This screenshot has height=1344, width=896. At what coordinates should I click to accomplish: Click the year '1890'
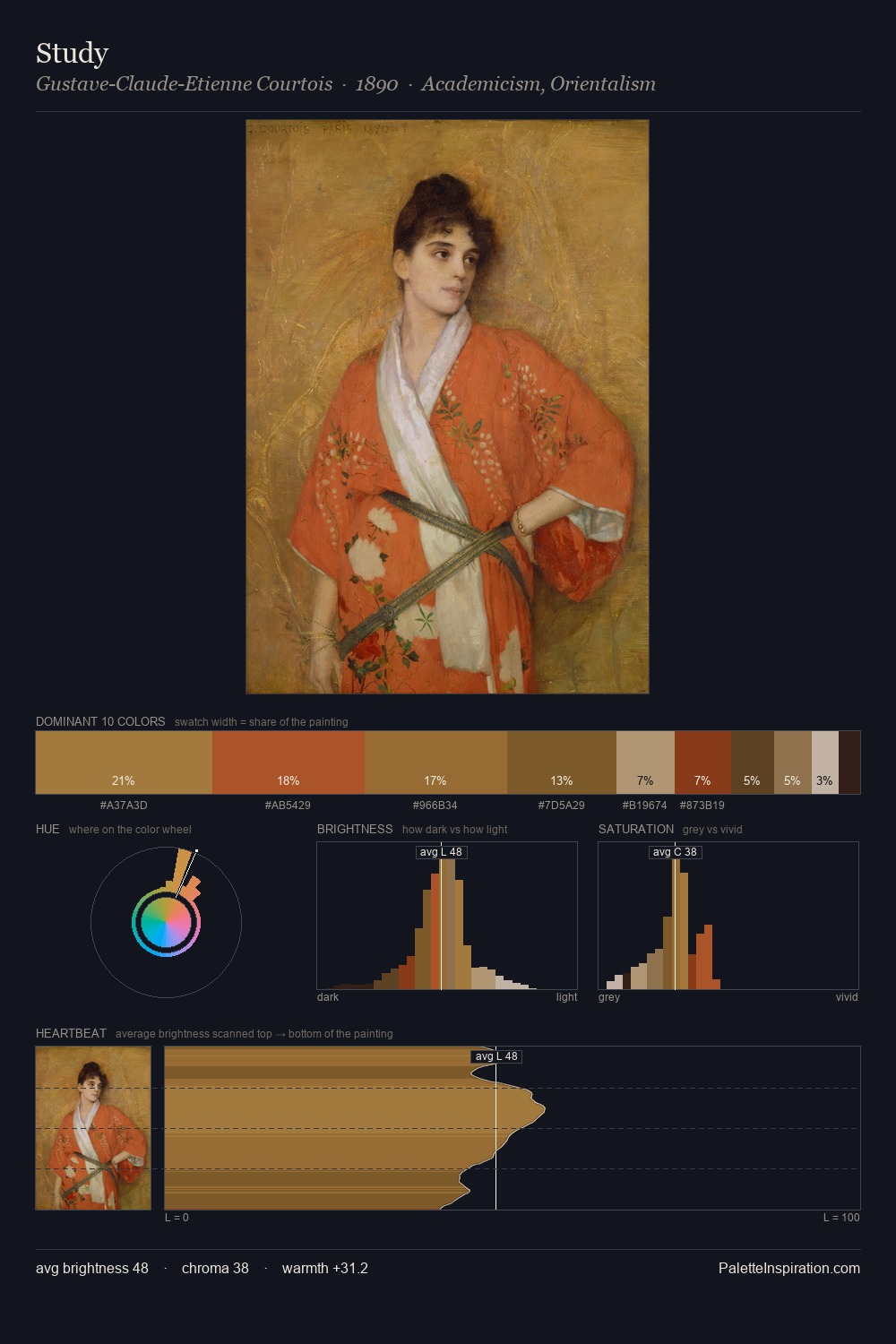point(377,84)
